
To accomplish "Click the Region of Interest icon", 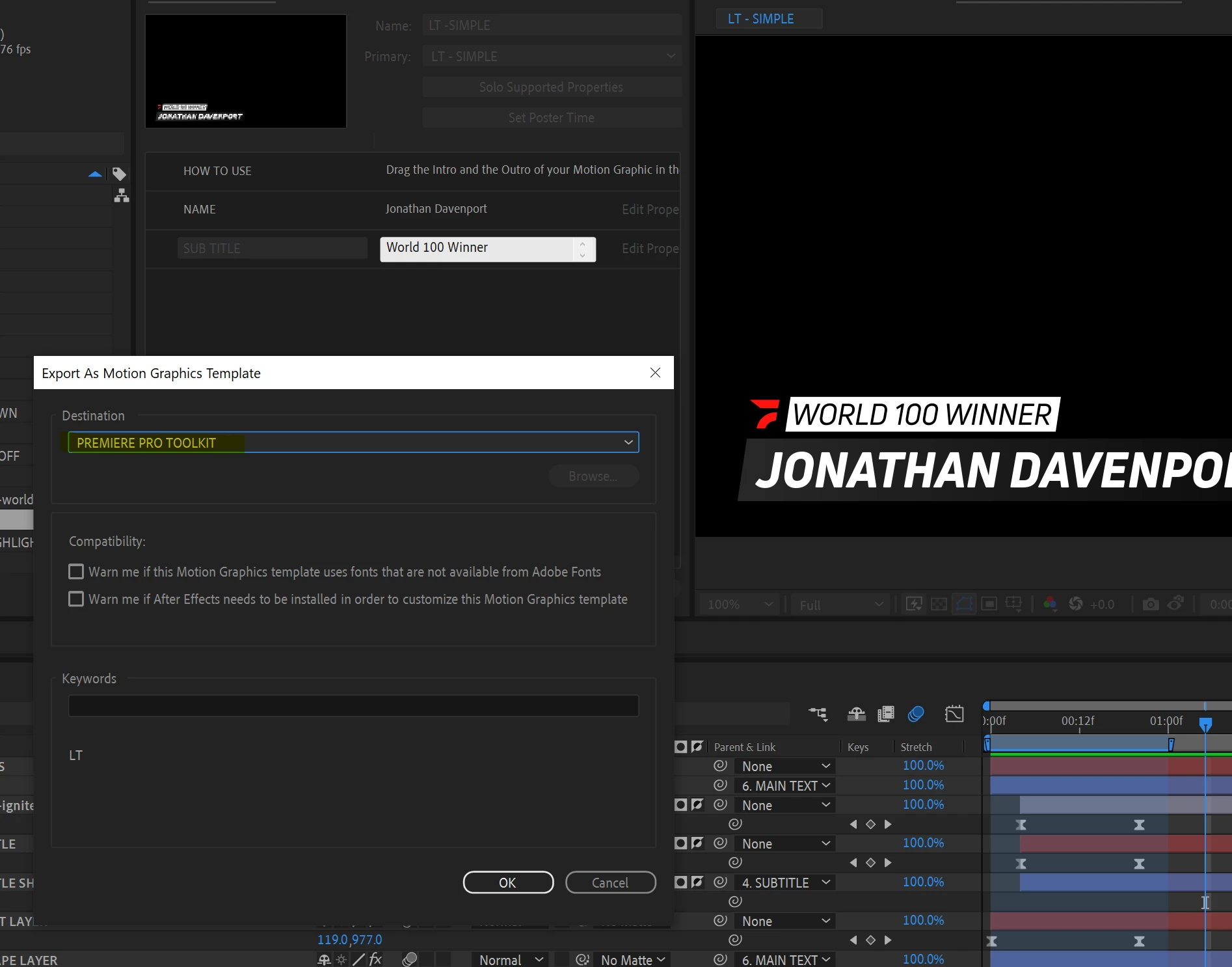I will point(989,605).
